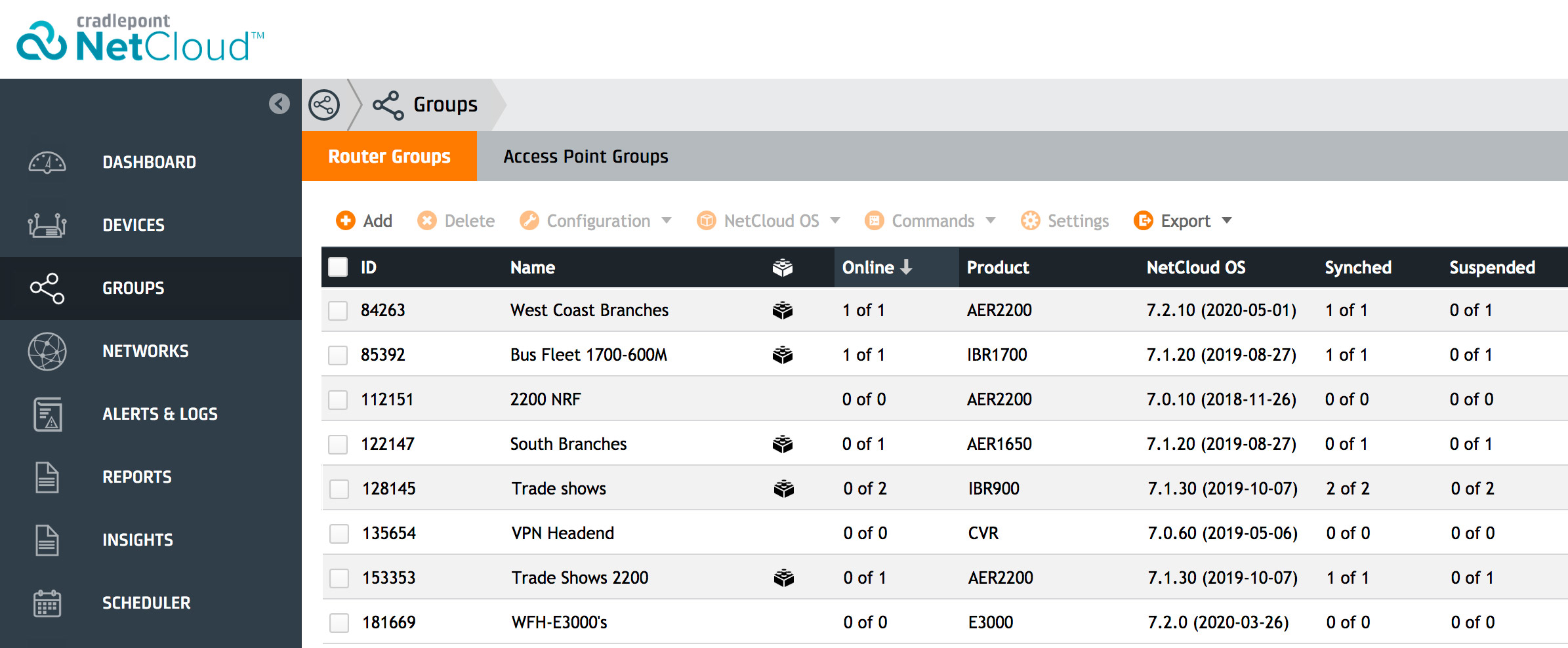The height and width of the screenshot is (648, 1568).
Task: Select the Router Groups tab
Action: tap(389, 157)
